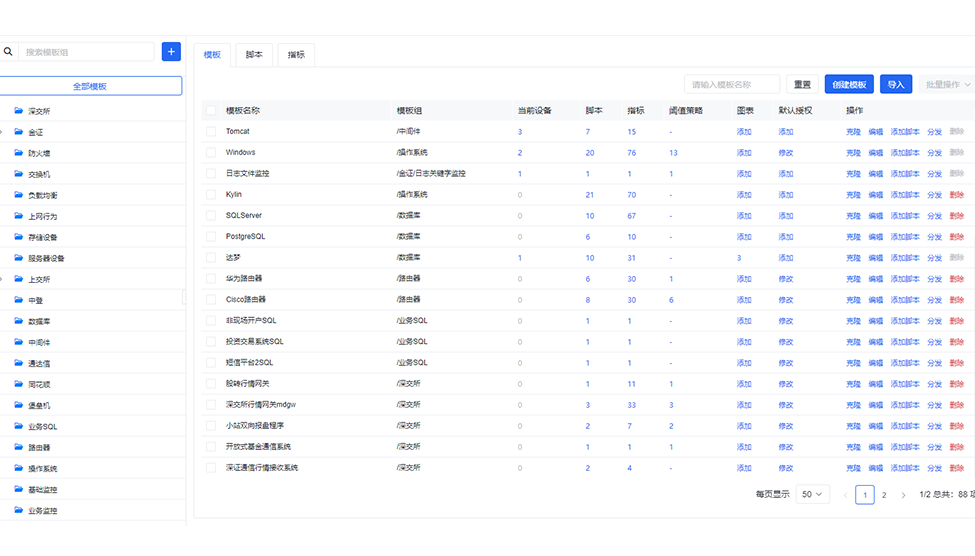
Task: Click 修改 authorization in the Windows row
Action: (x=785, y=153)
